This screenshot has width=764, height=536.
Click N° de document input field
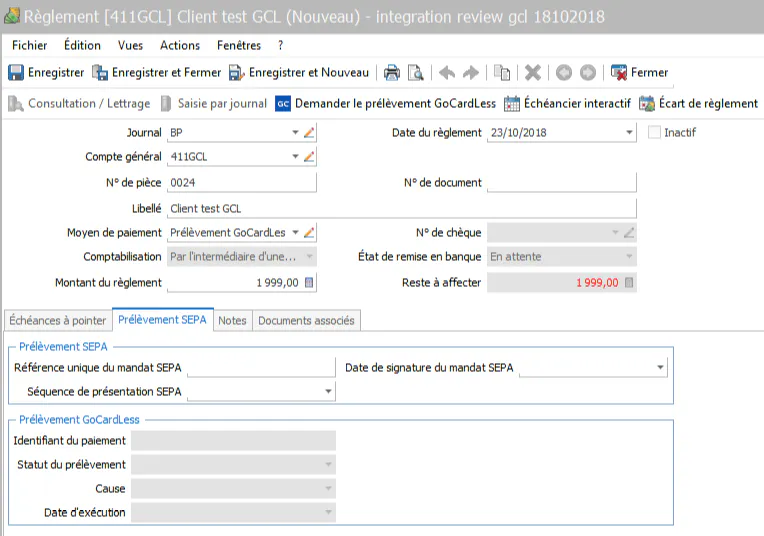coord(562,183)
